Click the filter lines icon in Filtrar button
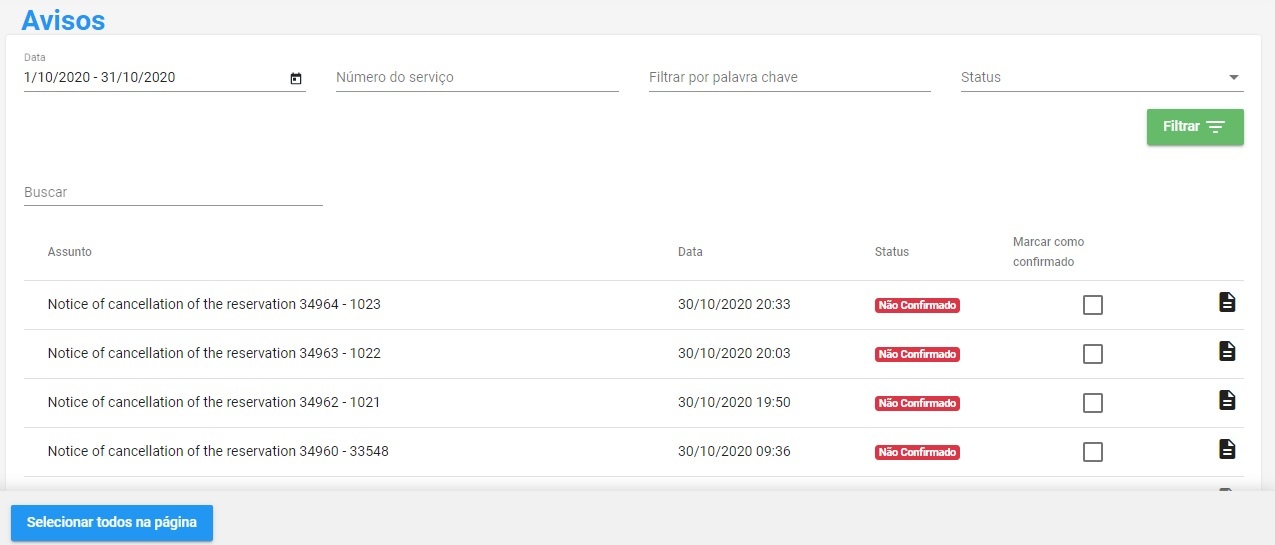1275x545 pixels. 1215,127
